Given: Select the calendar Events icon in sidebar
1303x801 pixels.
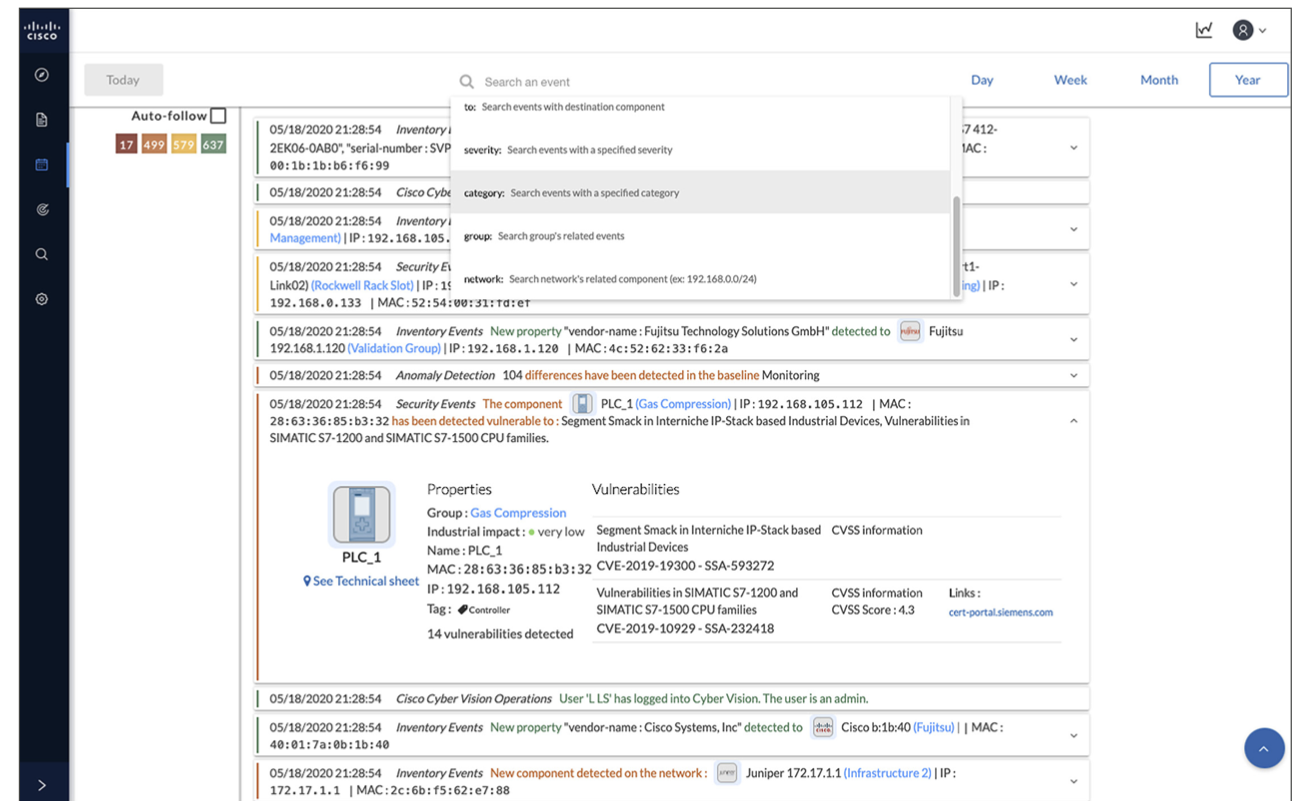Looking at the screenshot, I should click(42, 165).
